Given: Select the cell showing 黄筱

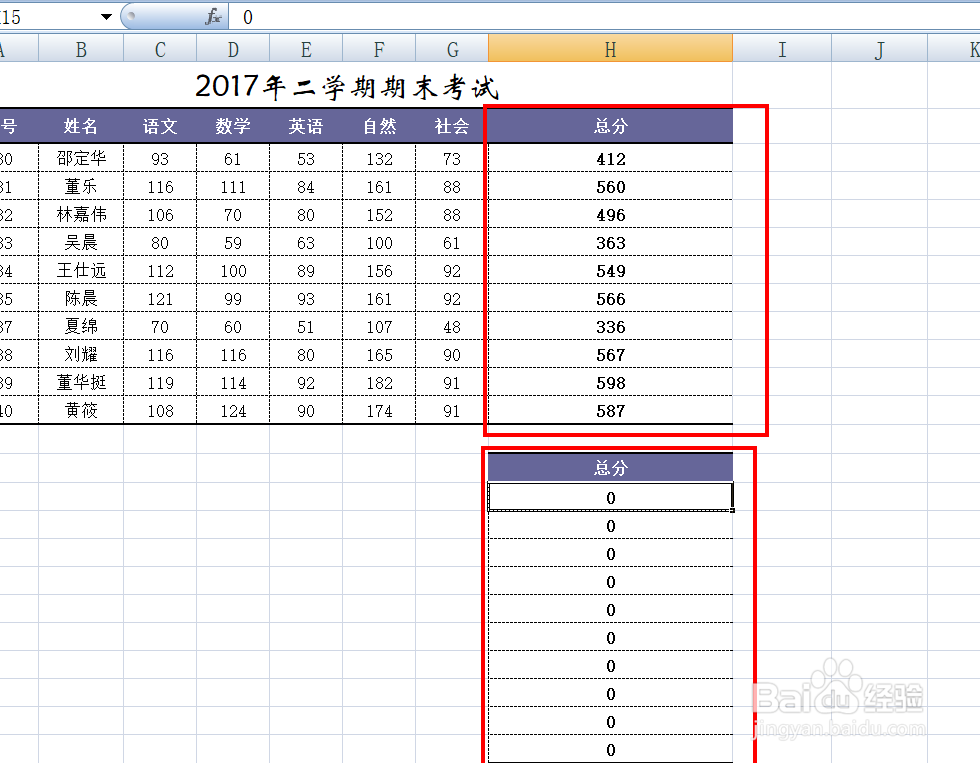Looking at the screenshot, I should click(80, 410).
